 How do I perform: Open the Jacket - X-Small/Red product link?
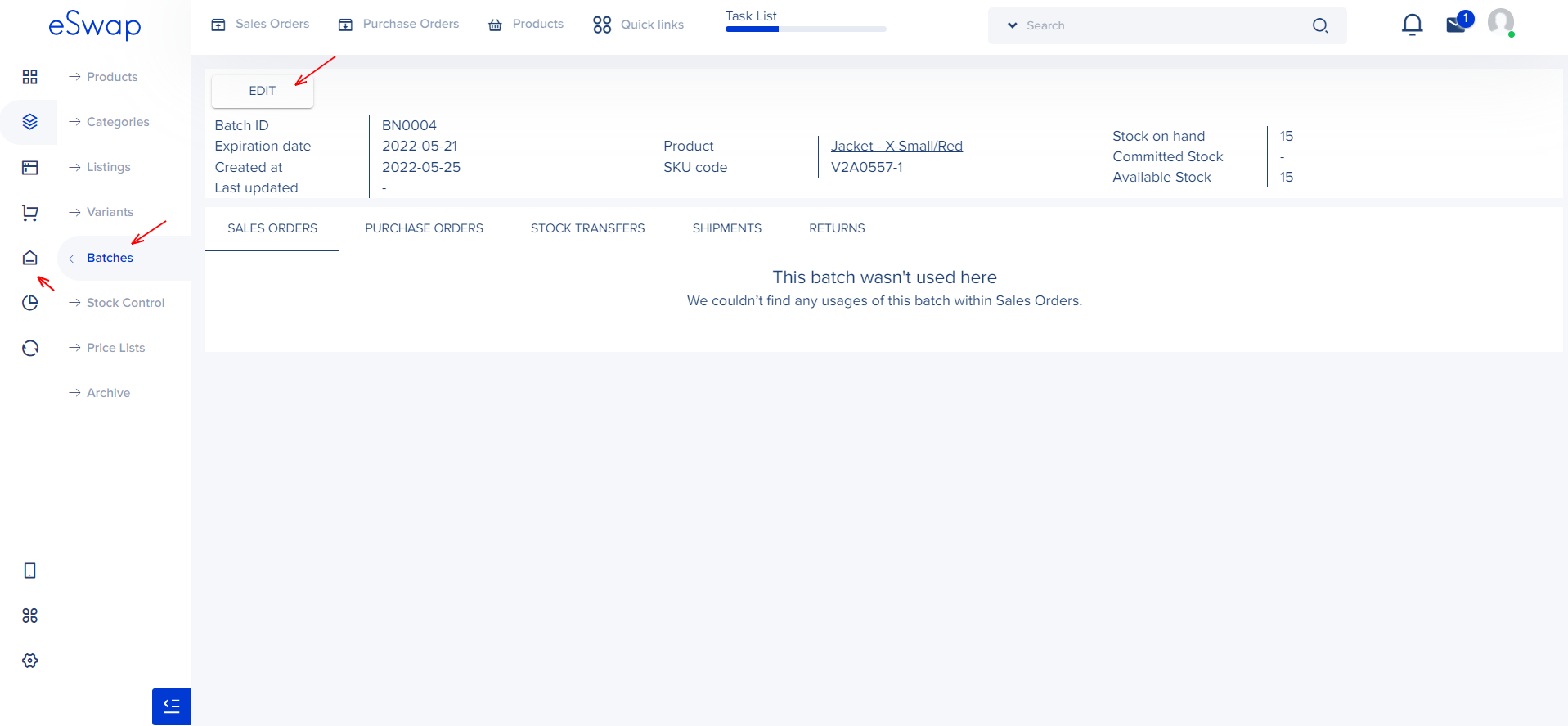point(896,146)
